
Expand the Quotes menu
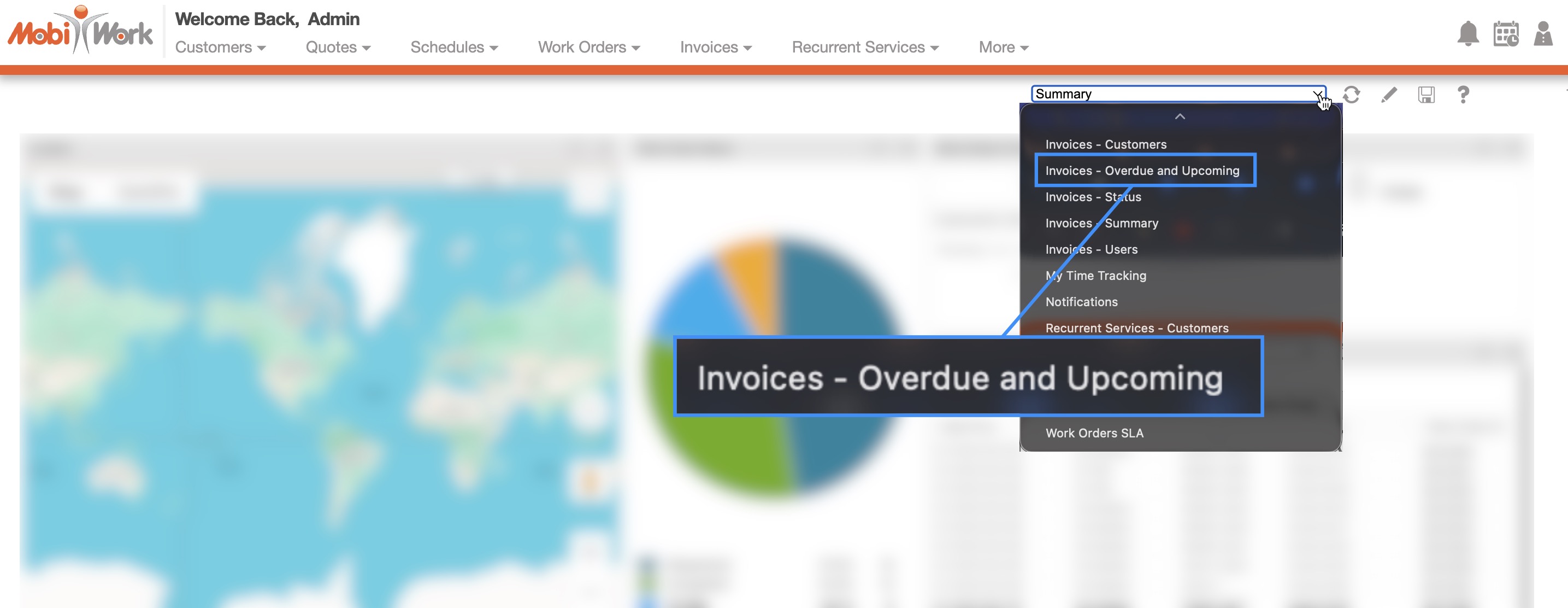338,48
